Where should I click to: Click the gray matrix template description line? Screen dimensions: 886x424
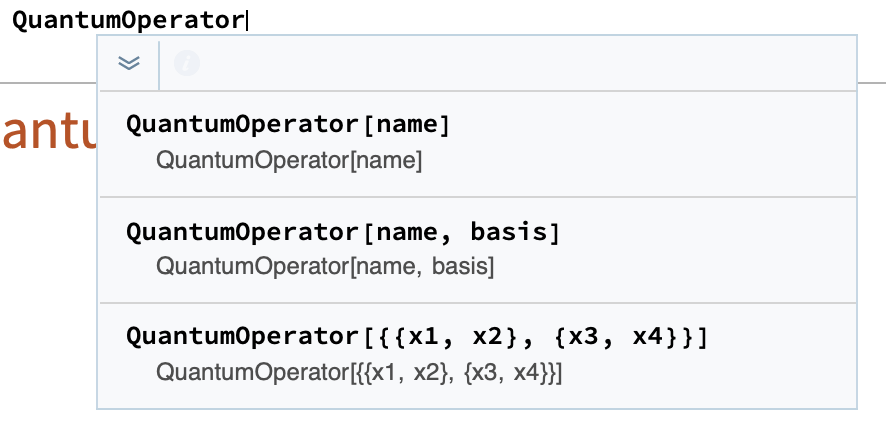coord(359,373)
